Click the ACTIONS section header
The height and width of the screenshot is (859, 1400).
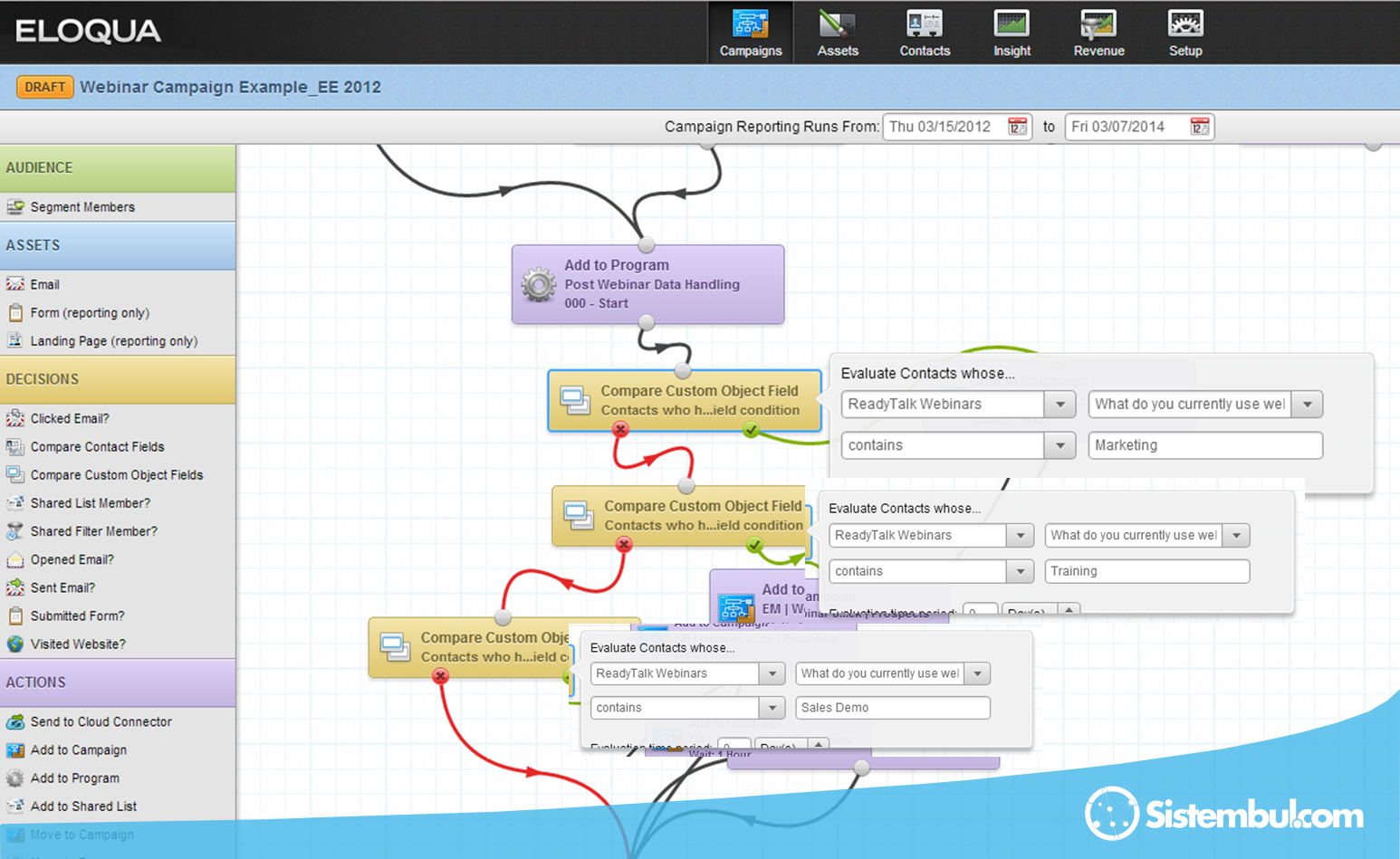point(118,682)
